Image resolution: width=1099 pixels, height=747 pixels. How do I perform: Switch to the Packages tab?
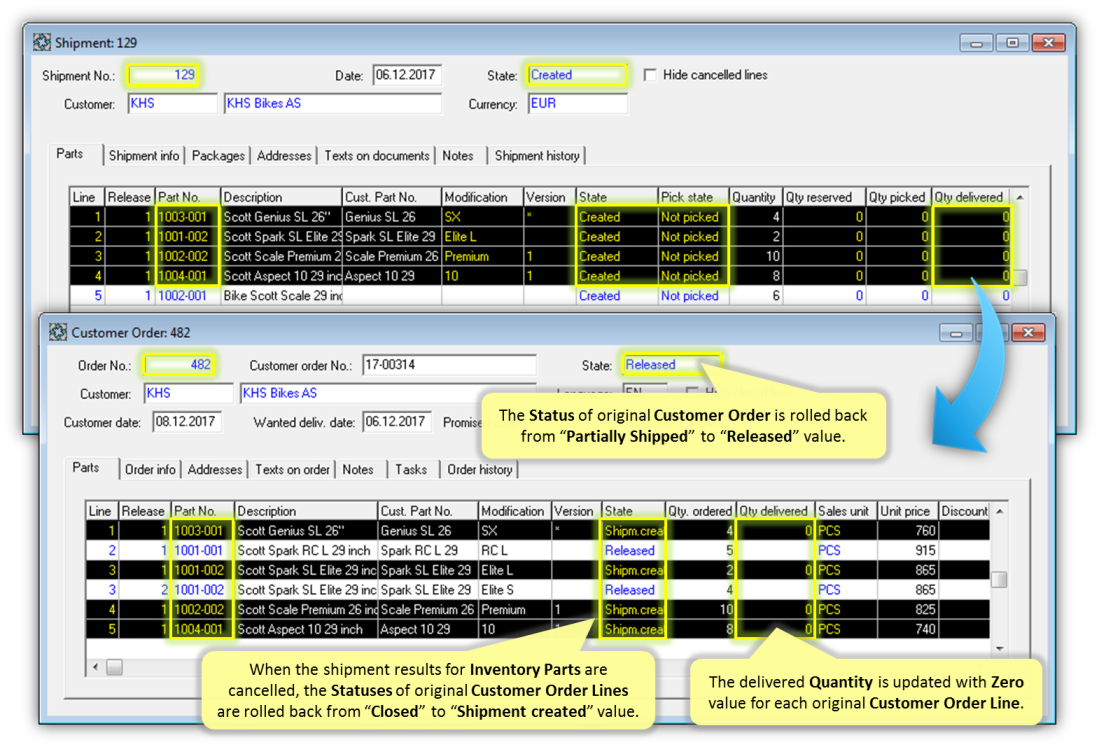(218, 155)
